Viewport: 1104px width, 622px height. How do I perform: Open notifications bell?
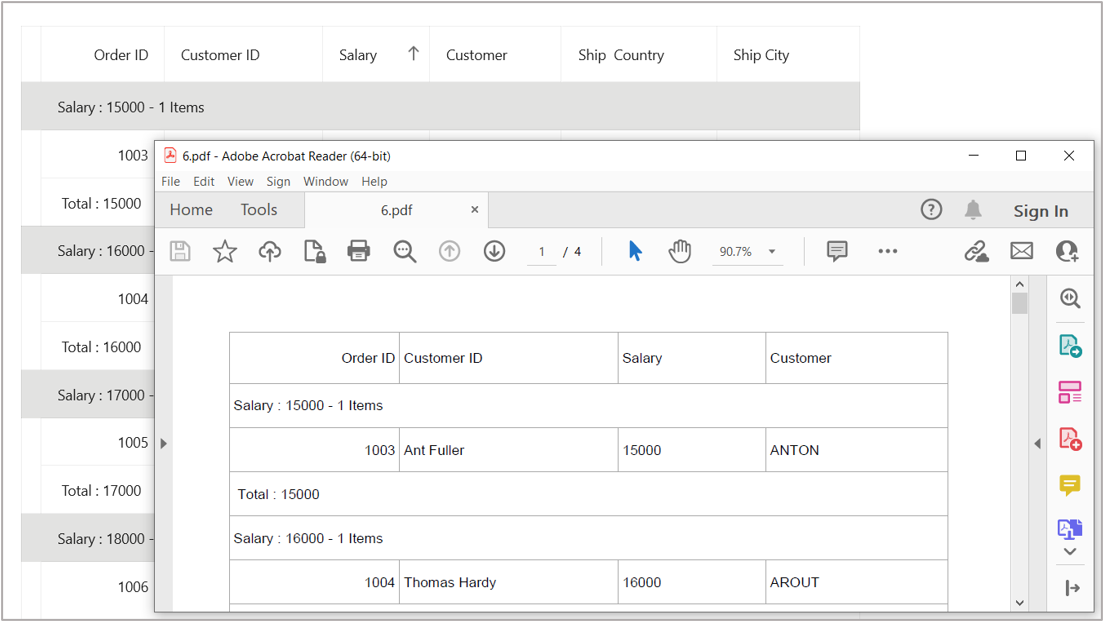pos(972,210)
